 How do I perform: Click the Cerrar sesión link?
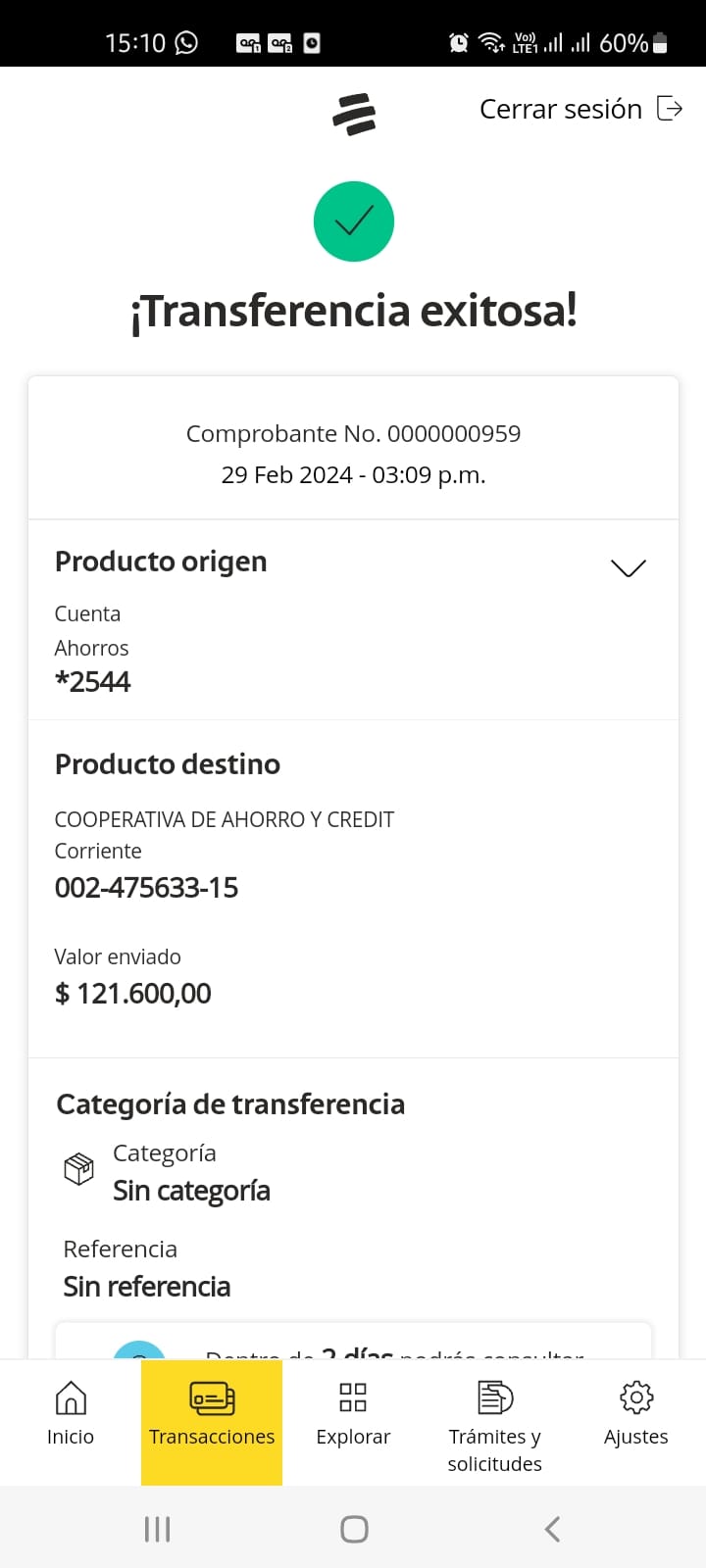click(x=561, y=109)
